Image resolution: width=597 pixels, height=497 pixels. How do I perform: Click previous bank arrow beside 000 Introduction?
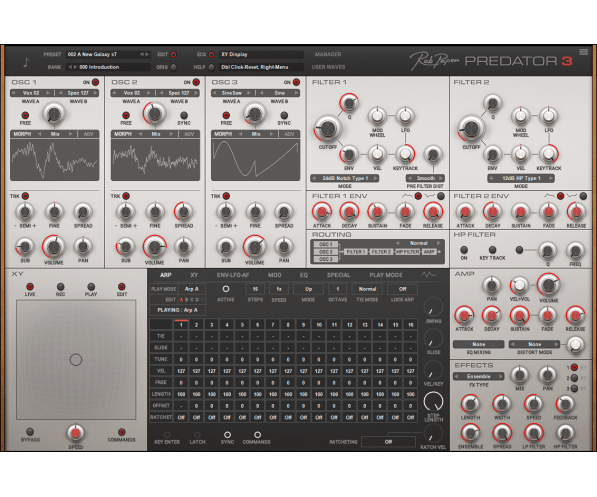pyautogui.click(x=70, y=67)
